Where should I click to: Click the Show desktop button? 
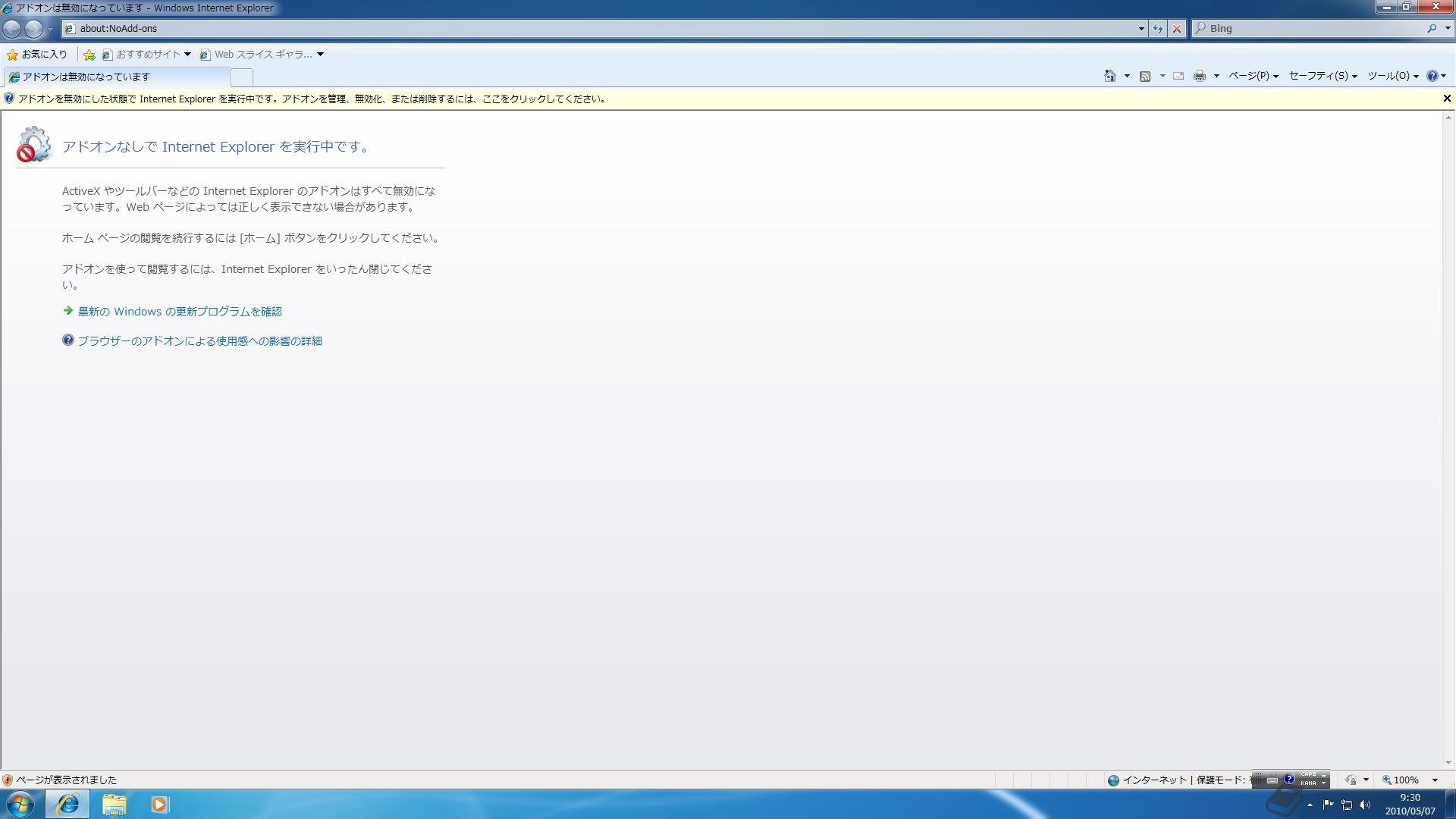(1450, 804)
